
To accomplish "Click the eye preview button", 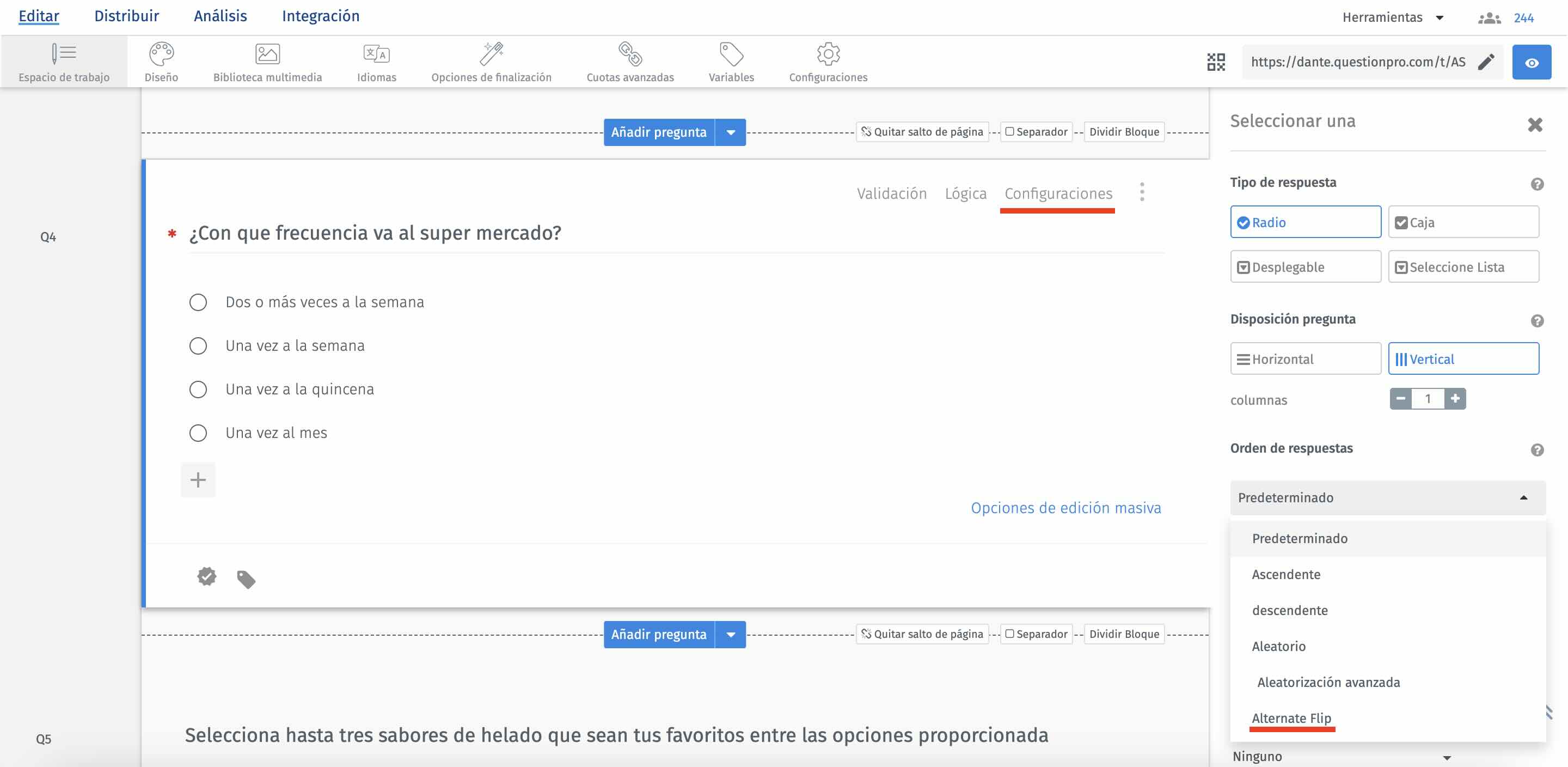I will (x=1532, y=62).
